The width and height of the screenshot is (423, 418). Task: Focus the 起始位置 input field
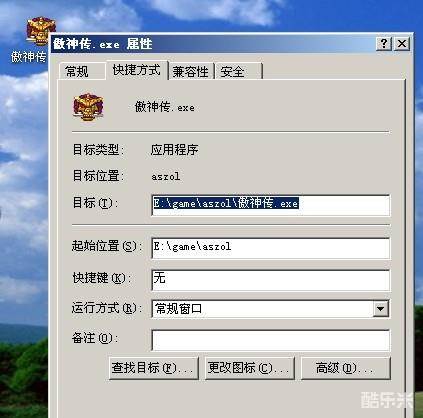(270, 248)
